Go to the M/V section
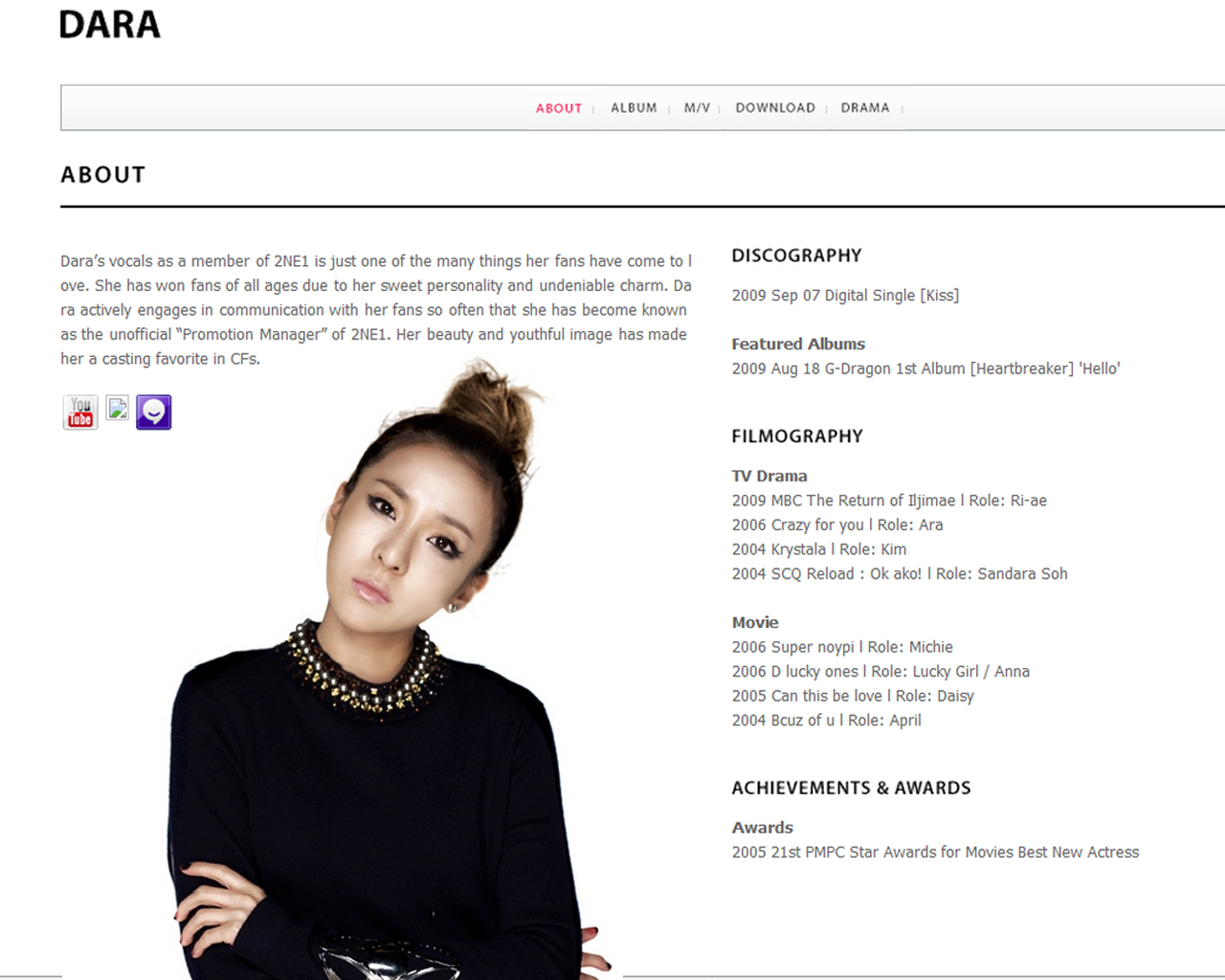Screen dimensions: 1225x980 pyautogui.click(x=697, y=108)
